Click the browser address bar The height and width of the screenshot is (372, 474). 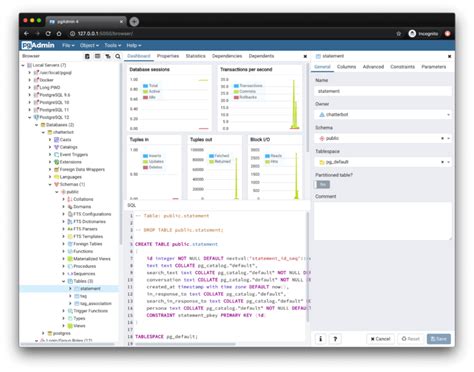click(230, 34)
